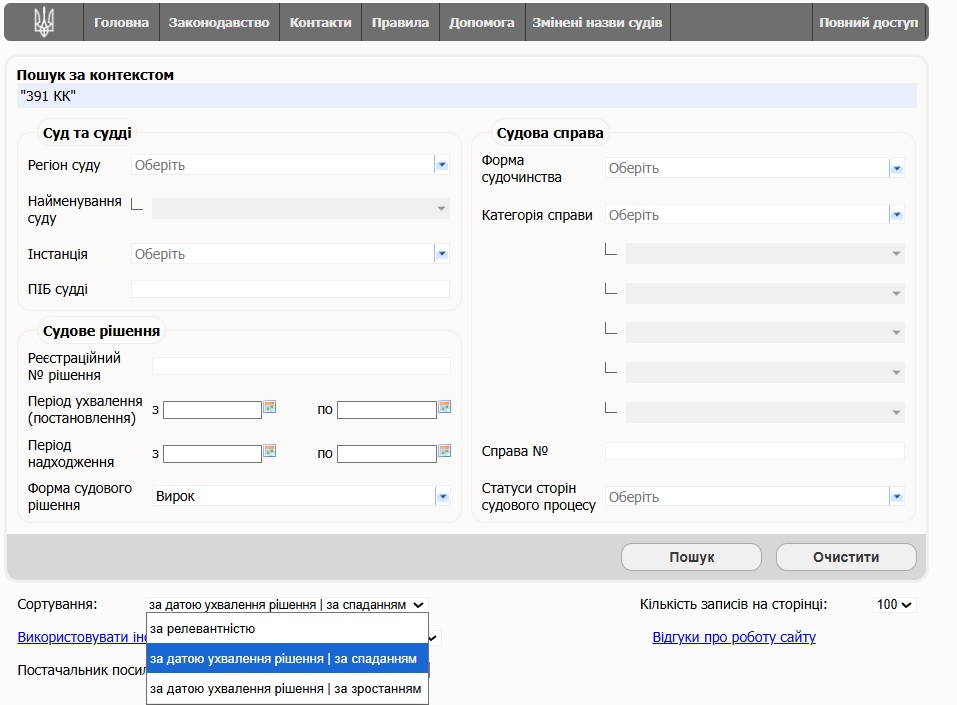Click the Суд та судді section heading
957x705 pixels.
tap(87, 133)
